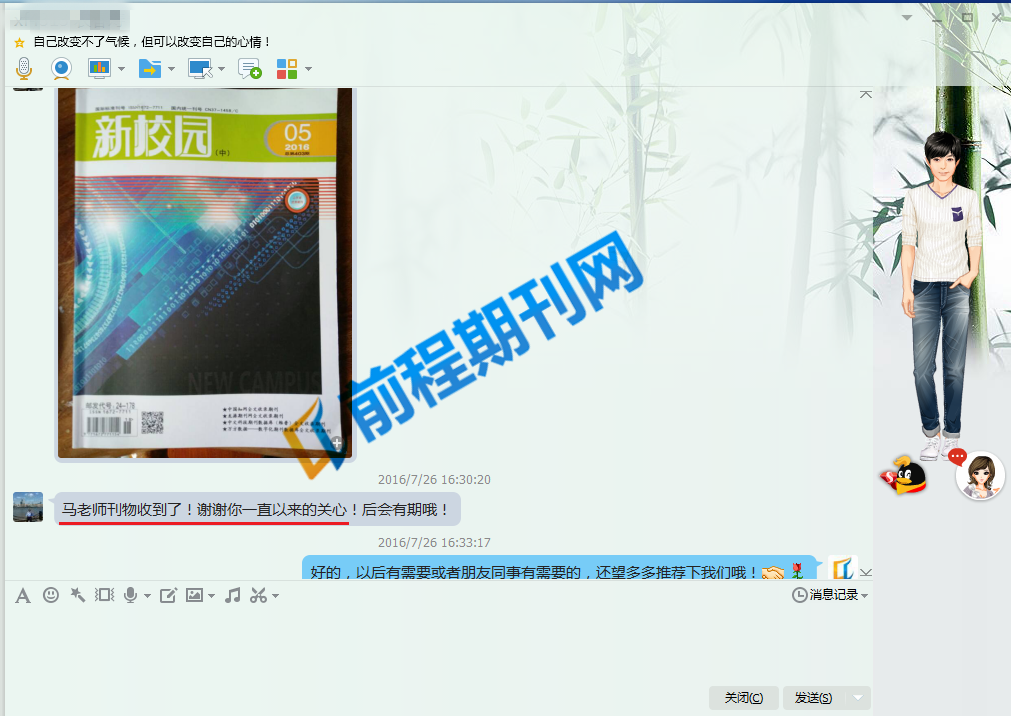1011x716 pixels.
Task: Click the voice message microphone icon
Action: point(130,595)
